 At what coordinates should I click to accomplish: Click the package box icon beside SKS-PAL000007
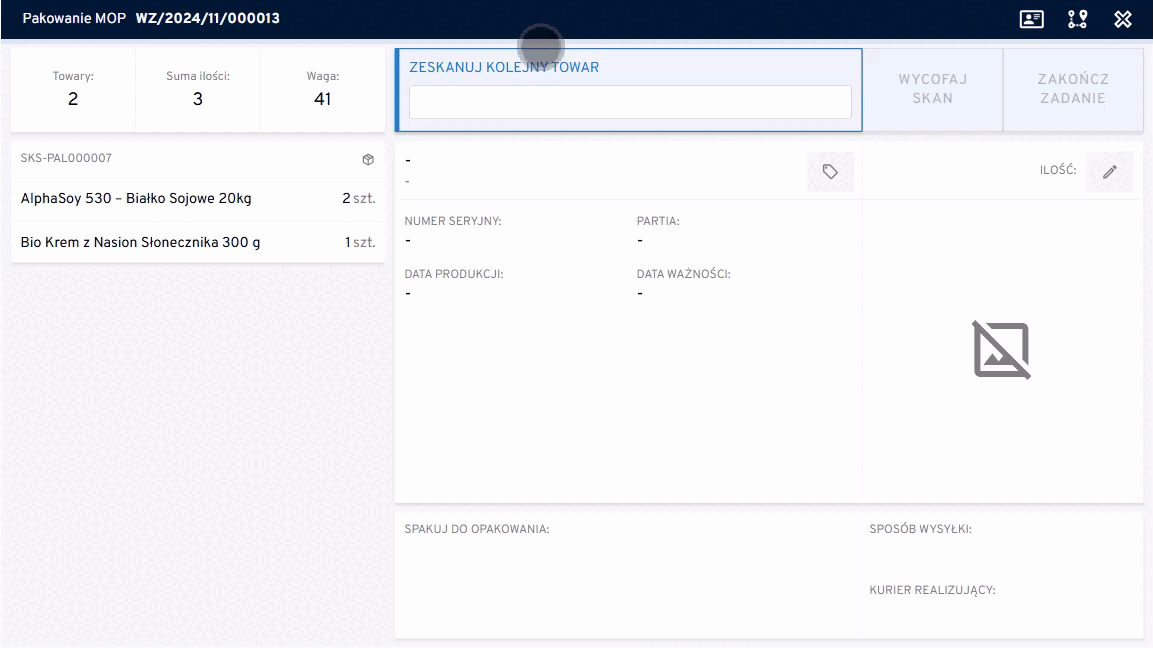click(x=368, y=159)
